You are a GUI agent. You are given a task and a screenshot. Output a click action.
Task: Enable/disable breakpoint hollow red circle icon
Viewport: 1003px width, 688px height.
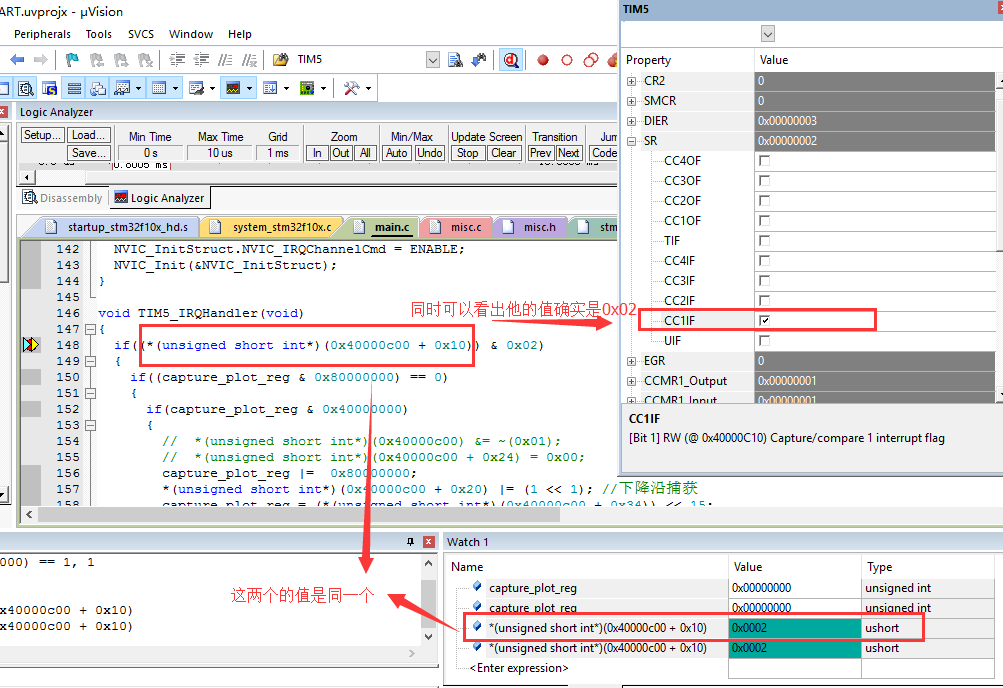click(x=567, y=59)
